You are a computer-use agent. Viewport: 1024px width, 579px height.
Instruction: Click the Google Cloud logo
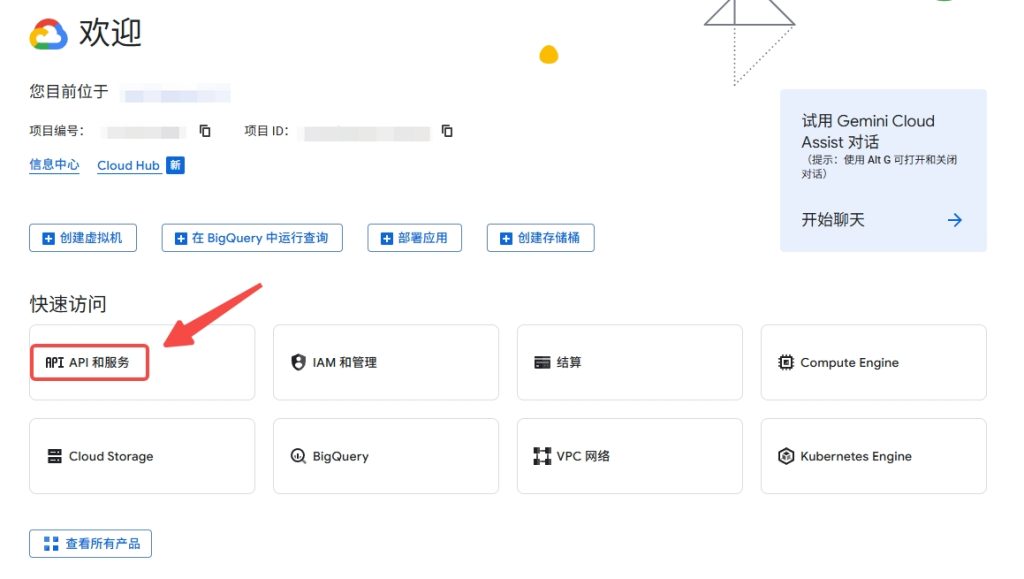48,35
